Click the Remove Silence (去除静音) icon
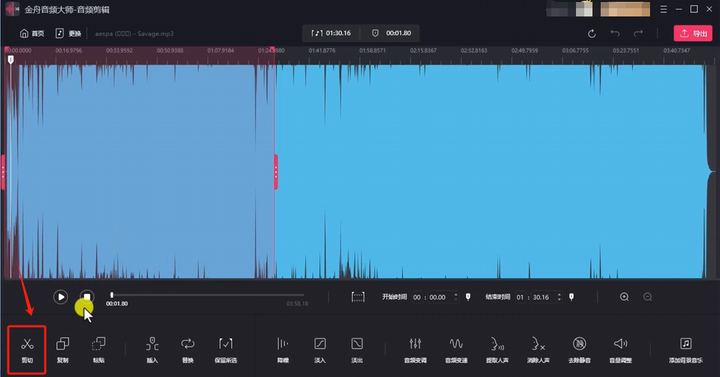The image size is (720, 377). pos(579,343)
